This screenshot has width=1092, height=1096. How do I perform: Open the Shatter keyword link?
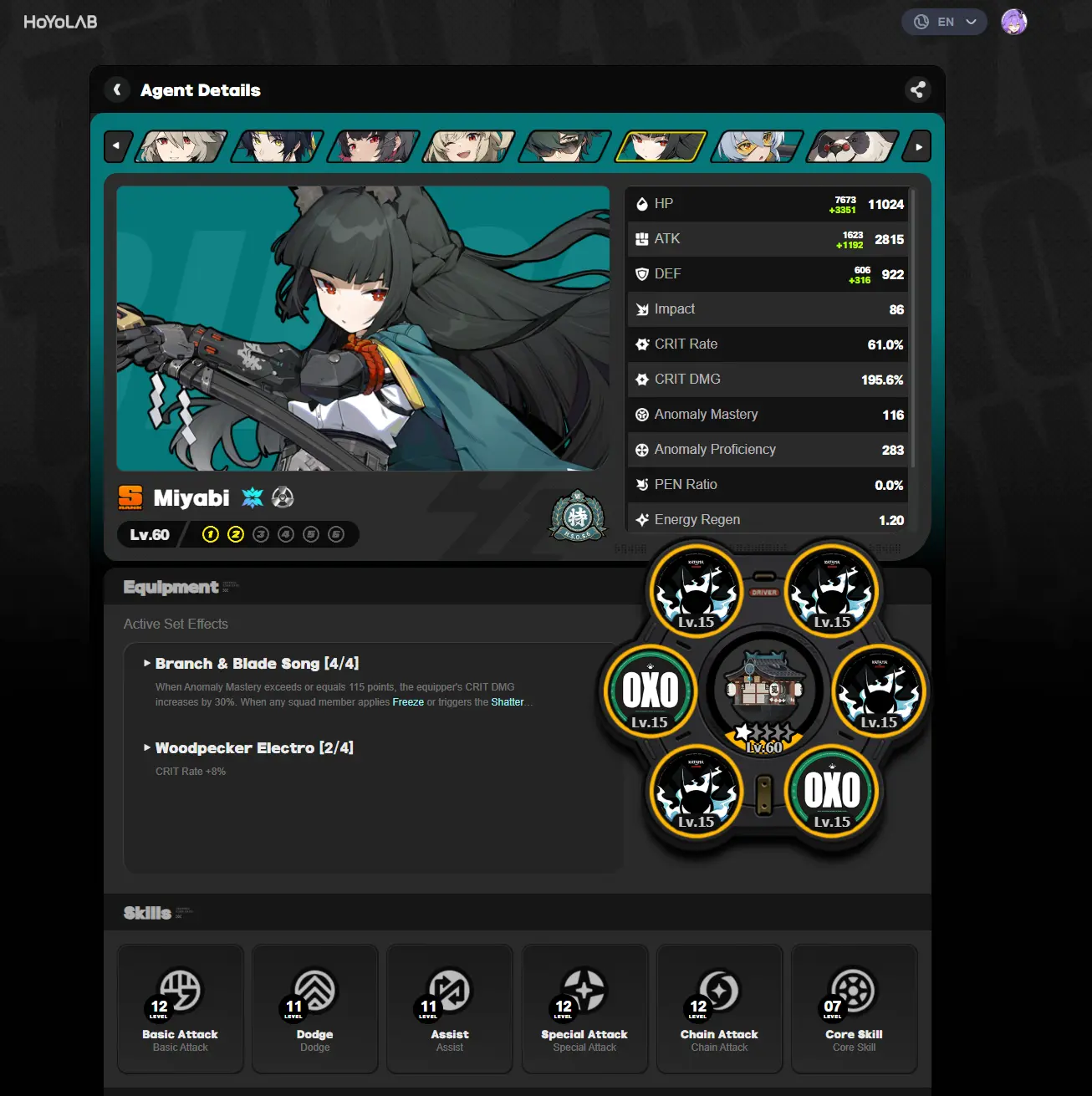point(508,702)
